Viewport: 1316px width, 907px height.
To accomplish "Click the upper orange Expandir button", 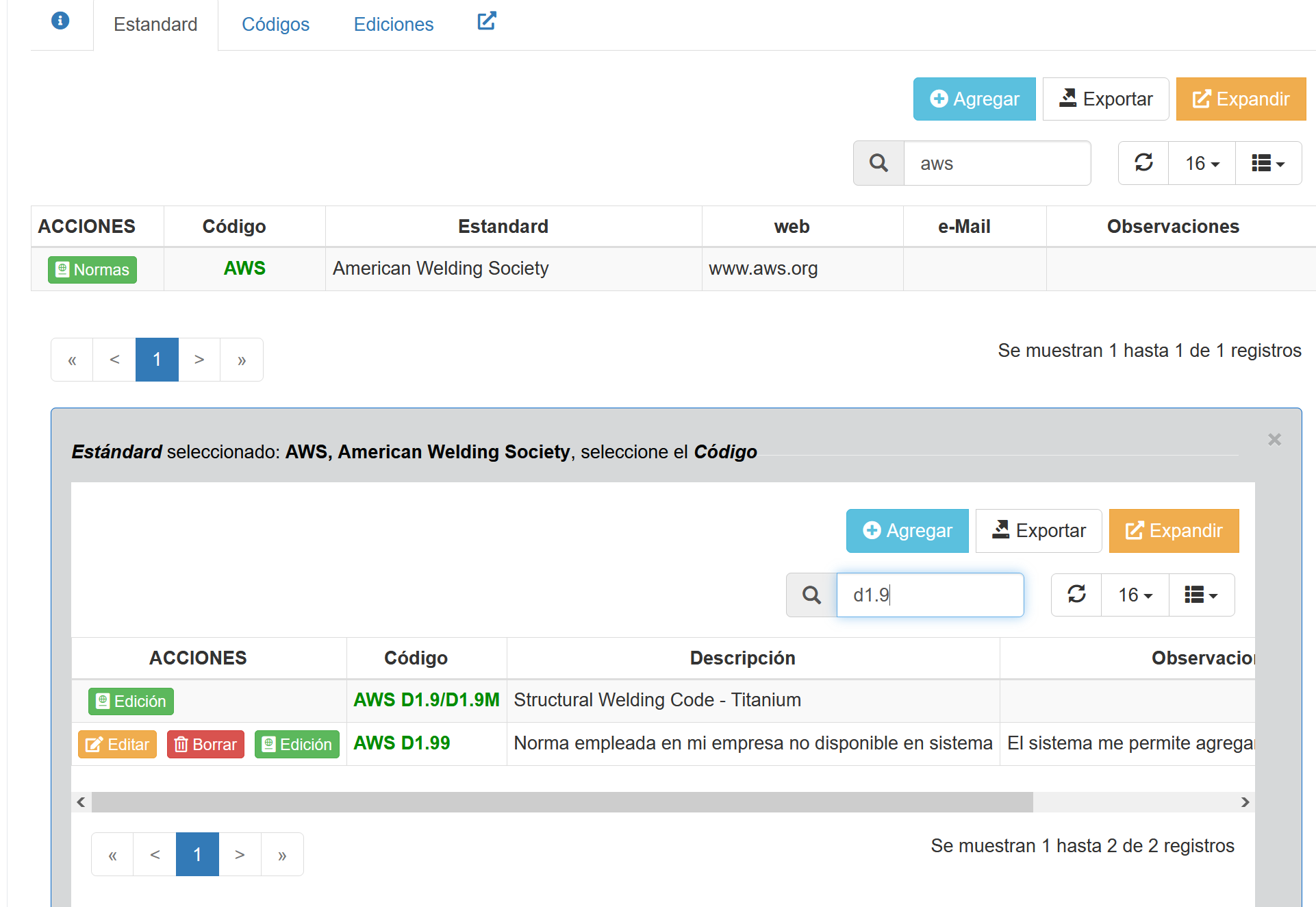I will coord(1241,99).
